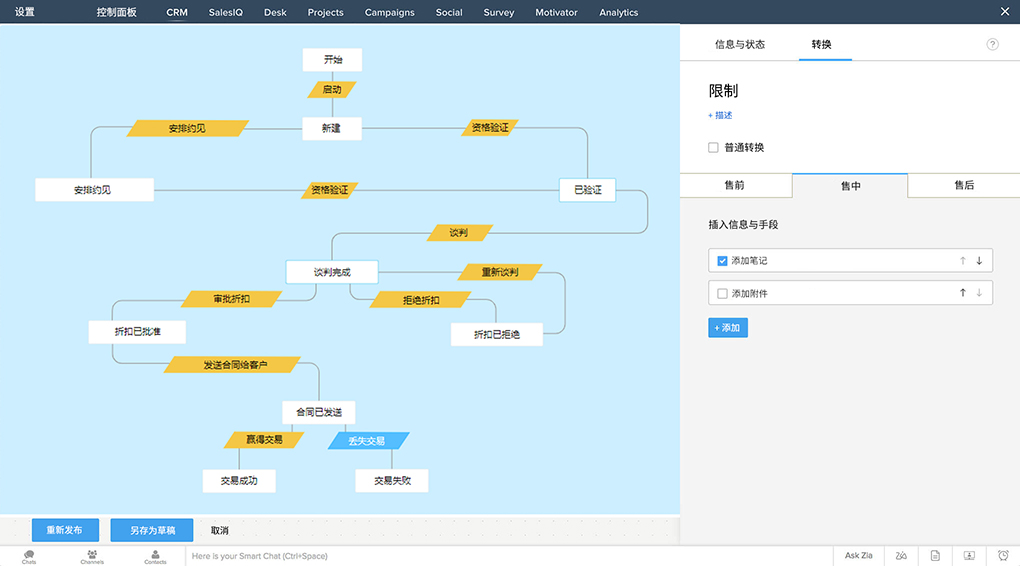Viewport: 1020px width, 566px height.
Task: Enable the 普通转换 checkbox
Action: click(713, 148)
